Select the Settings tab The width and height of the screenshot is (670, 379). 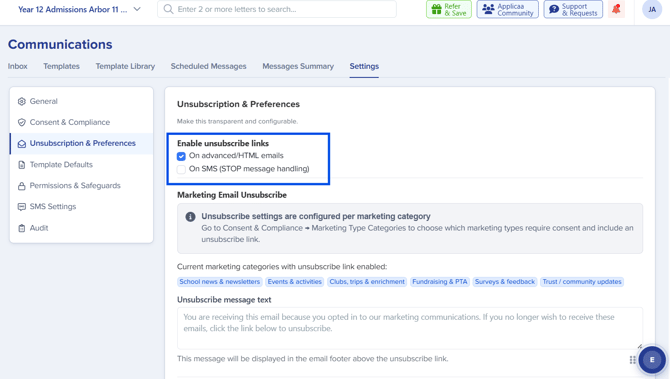click(x=364, y=66)
